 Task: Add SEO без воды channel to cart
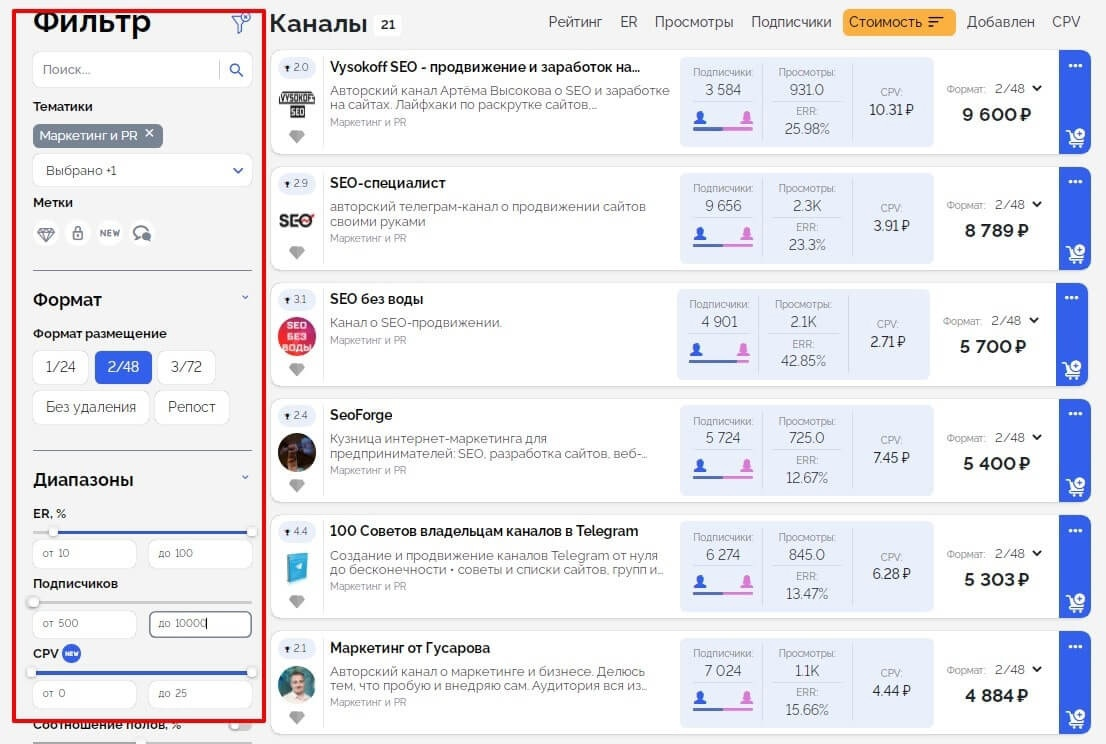point(1072,370)
